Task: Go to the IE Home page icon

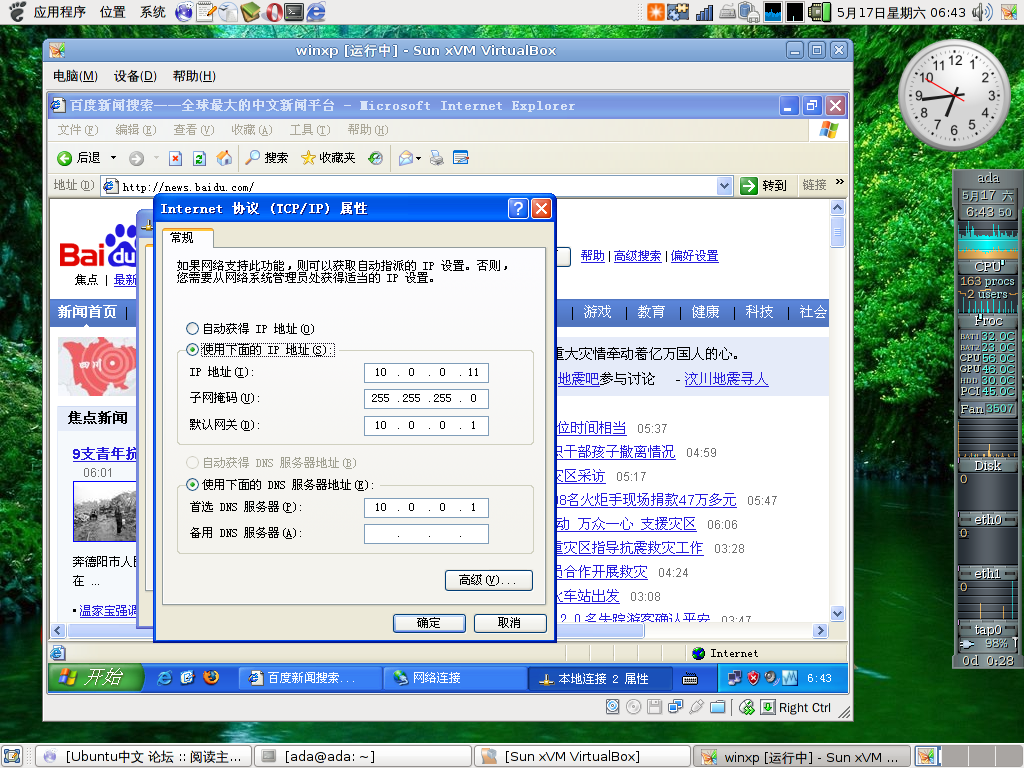Action: pos(224,158)
